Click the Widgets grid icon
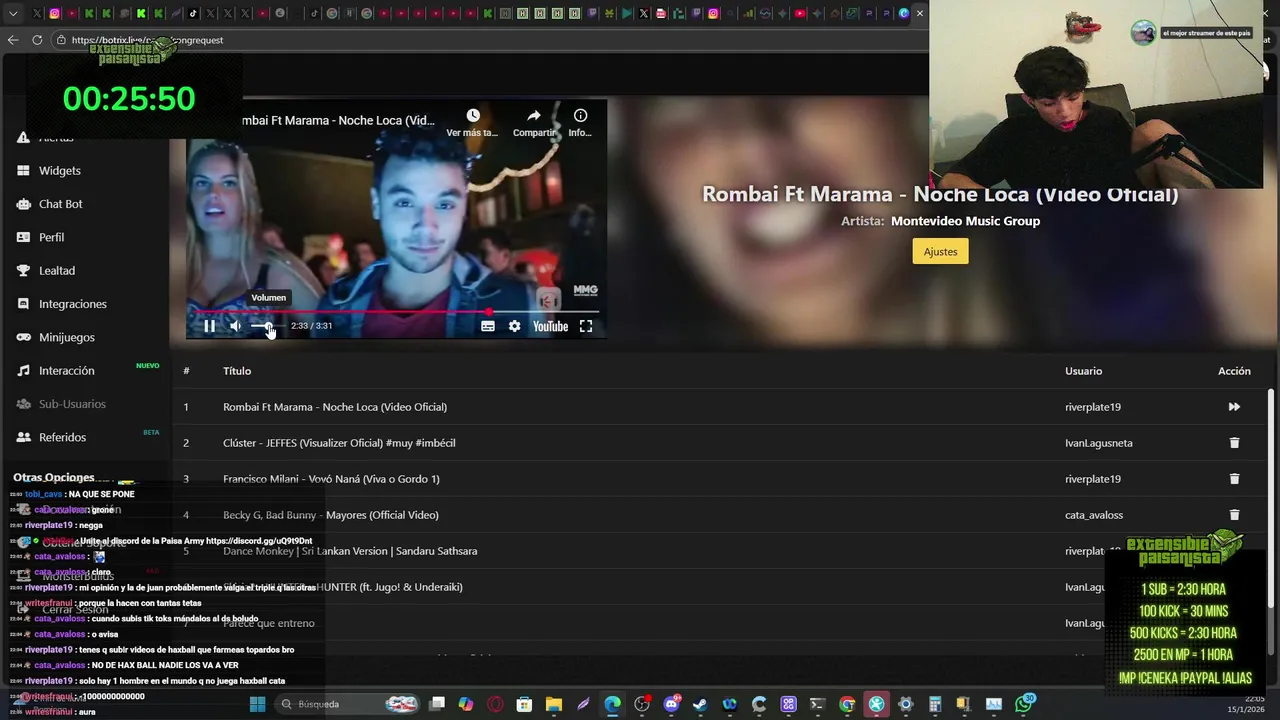The image size is (1280, 720). (23, 171)
